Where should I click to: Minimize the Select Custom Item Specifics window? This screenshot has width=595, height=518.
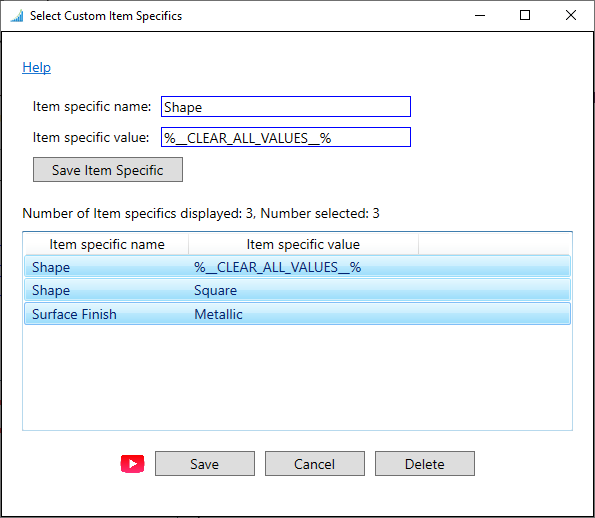point(480,16)
